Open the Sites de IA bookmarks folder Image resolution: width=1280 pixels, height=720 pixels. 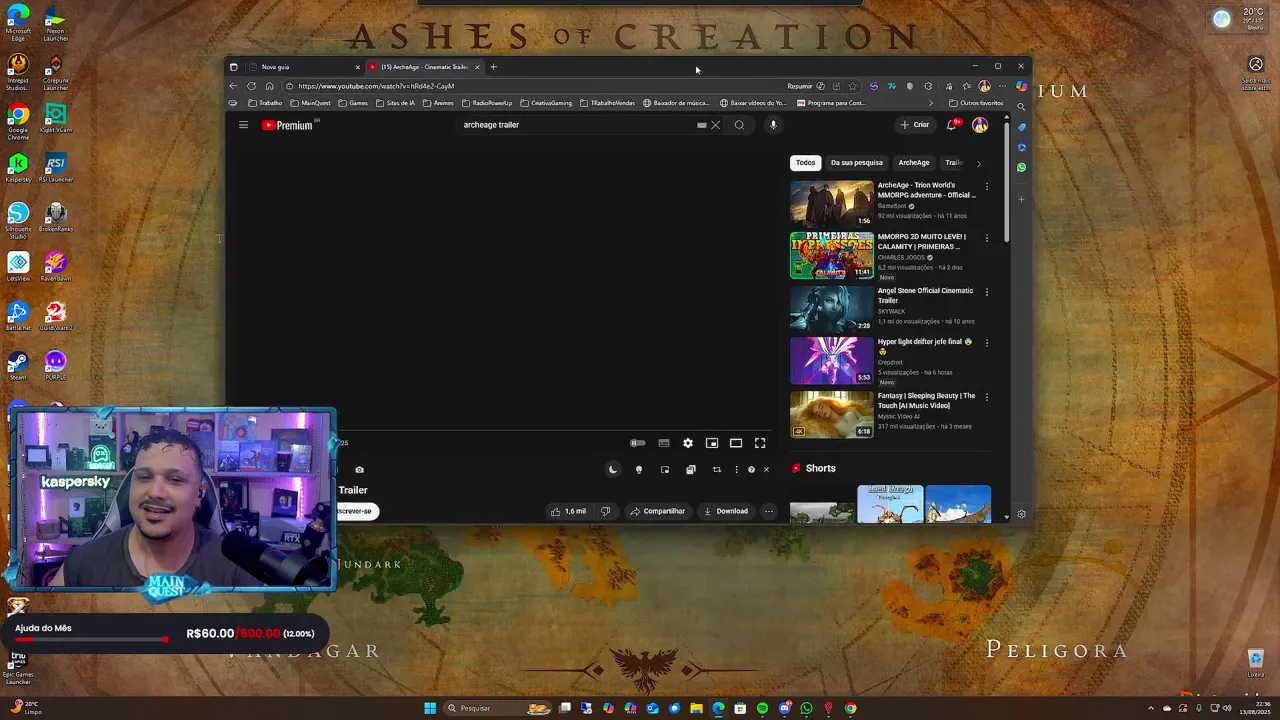coord(395,103)
